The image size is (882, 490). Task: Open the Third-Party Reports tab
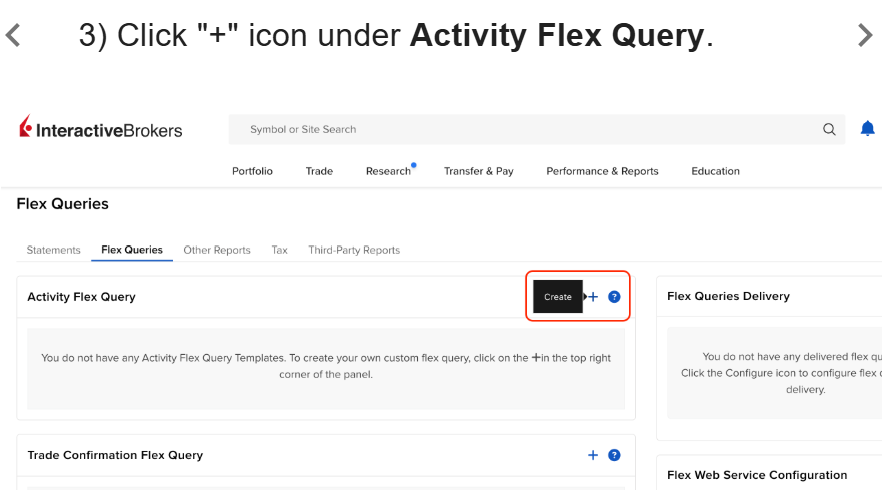coord(354,250)
